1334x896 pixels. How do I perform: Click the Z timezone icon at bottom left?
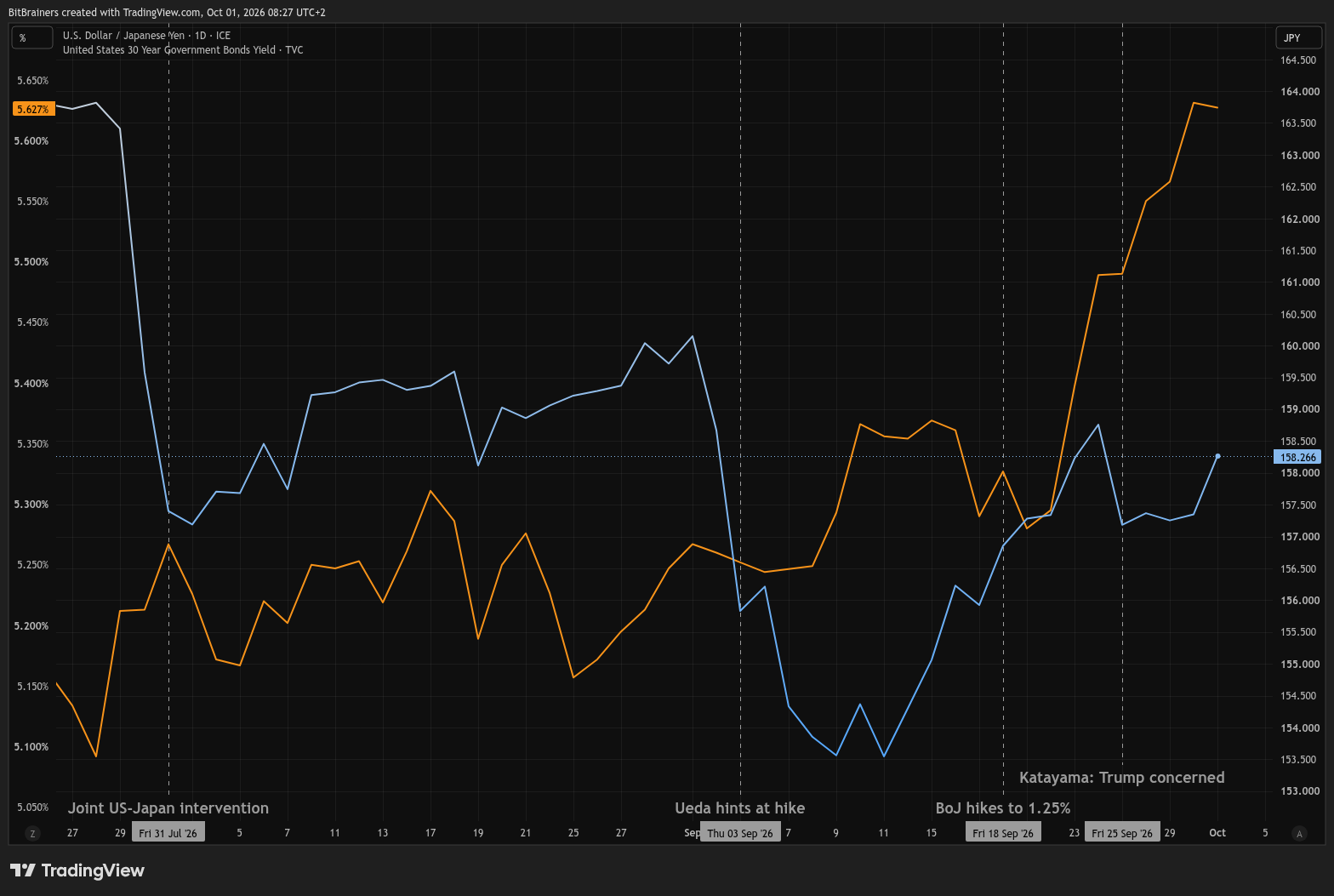click(32, 834)
